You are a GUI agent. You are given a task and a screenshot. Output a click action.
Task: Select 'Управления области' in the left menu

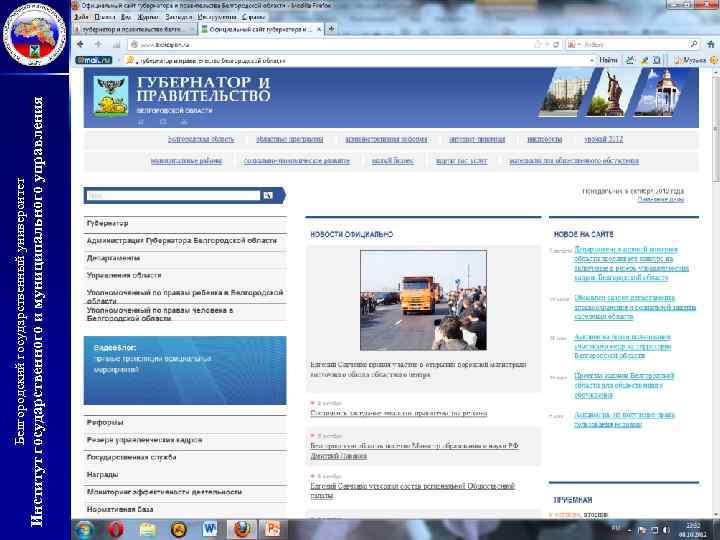[x=185, y=276]
